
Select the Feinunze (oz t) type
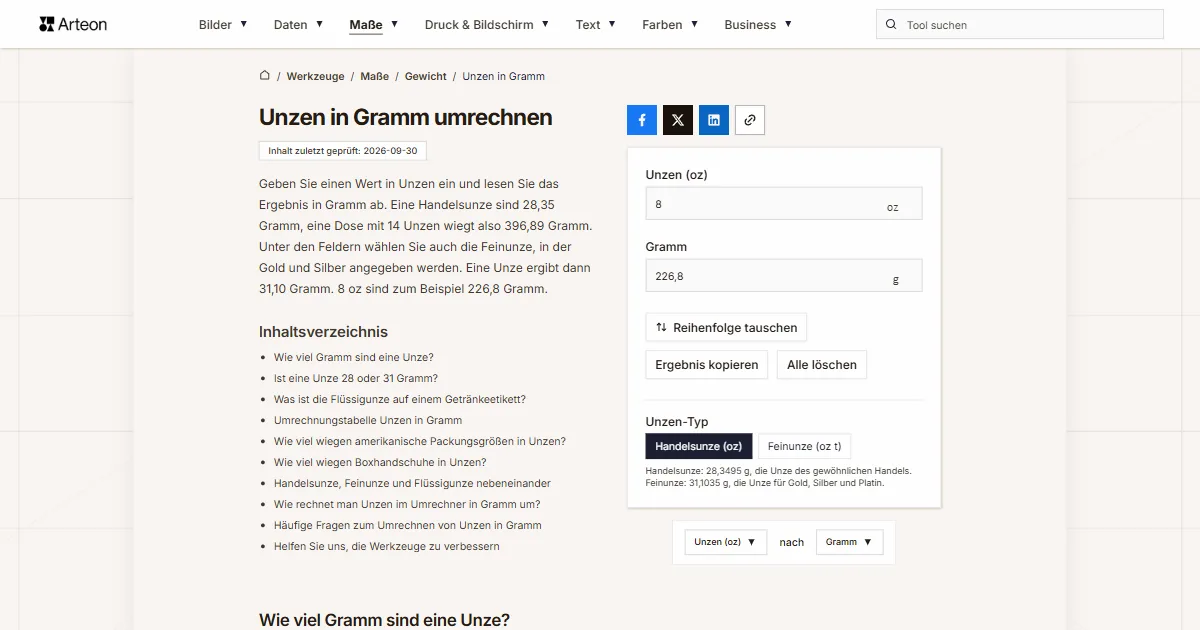pos(804,446)
